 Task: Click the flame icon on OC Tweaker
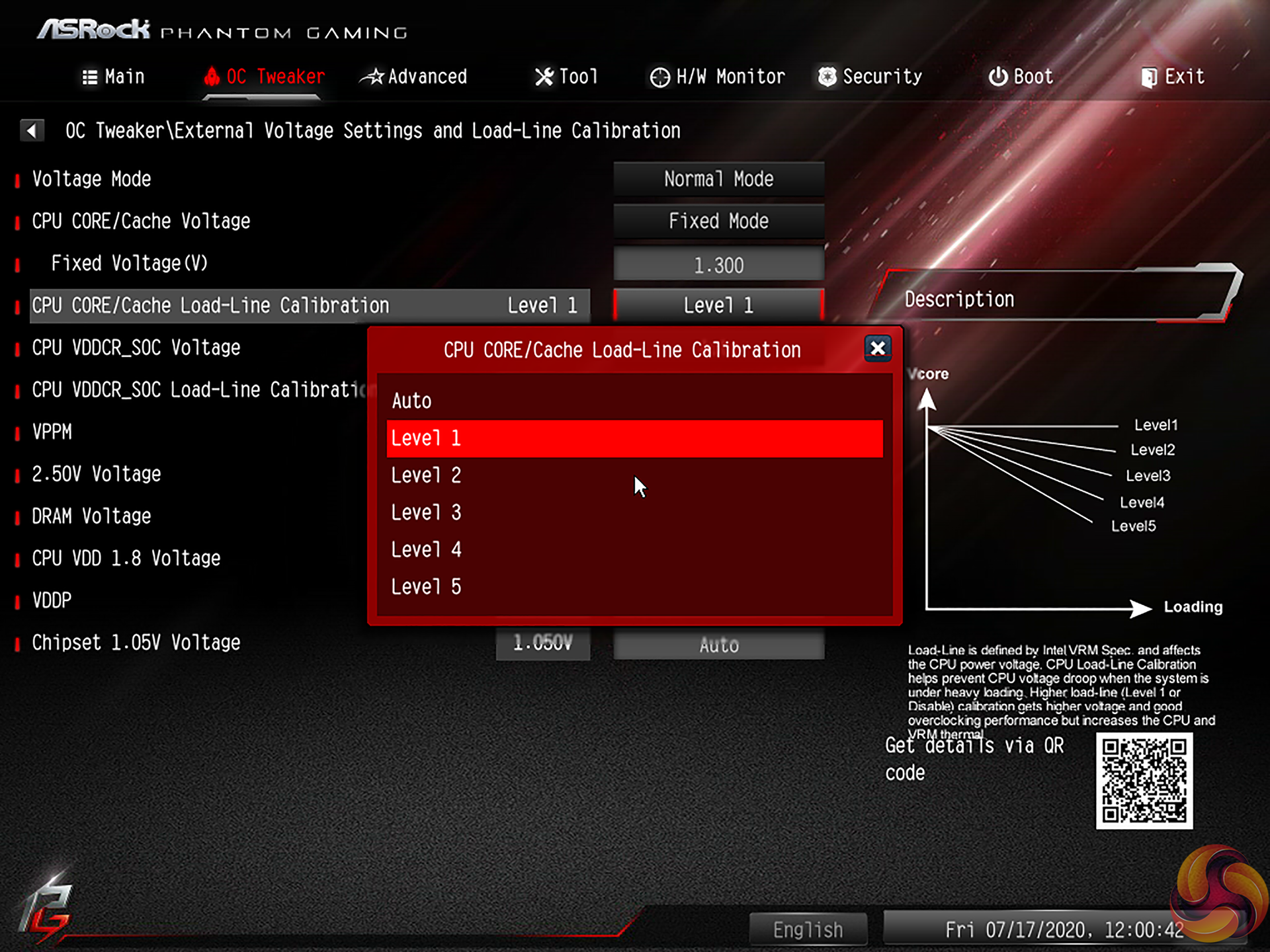212,77
